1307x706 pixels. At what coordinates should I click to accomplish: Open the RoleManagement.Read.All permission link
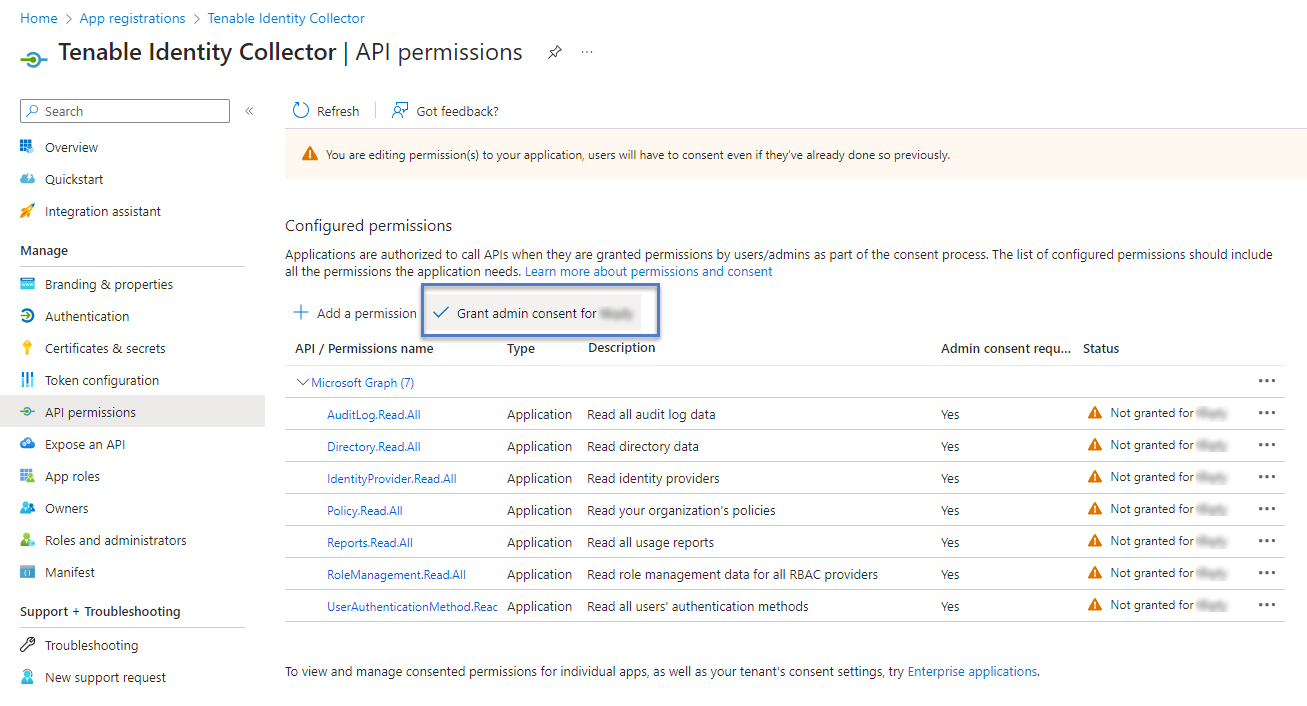pyautogui.click(x=396, y=574)
